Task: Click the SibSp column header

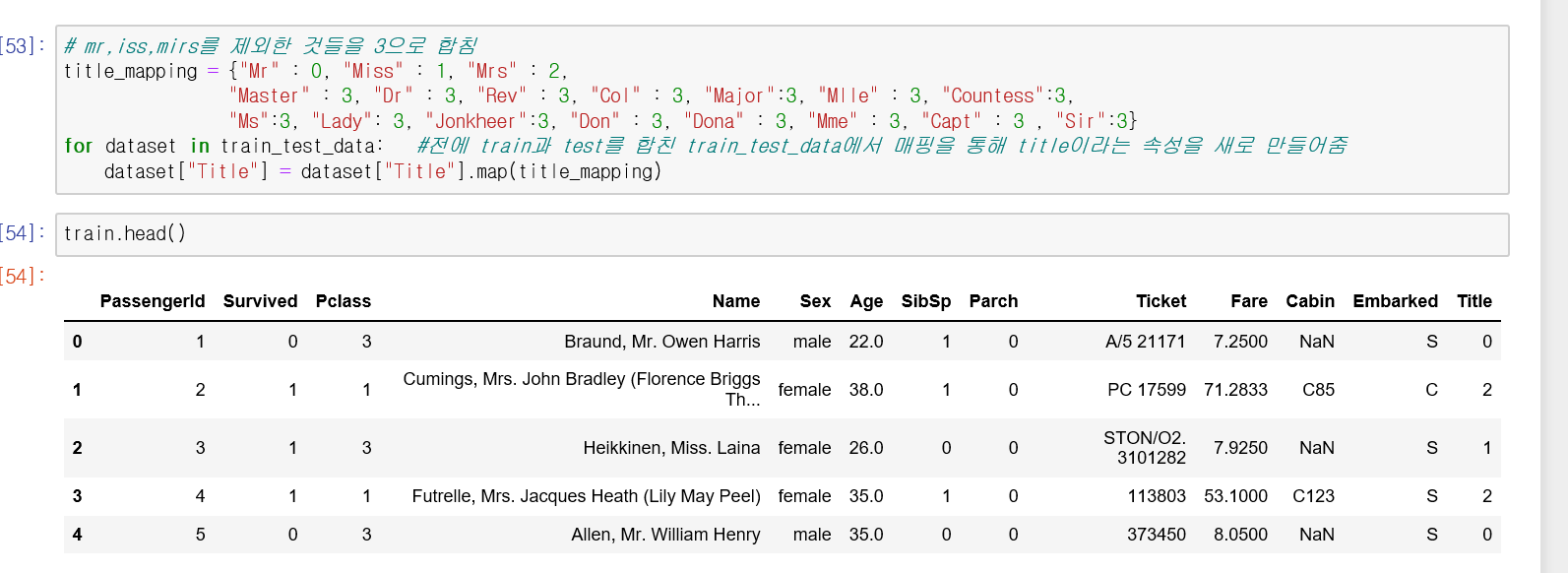Action: (x=926, y=301)
